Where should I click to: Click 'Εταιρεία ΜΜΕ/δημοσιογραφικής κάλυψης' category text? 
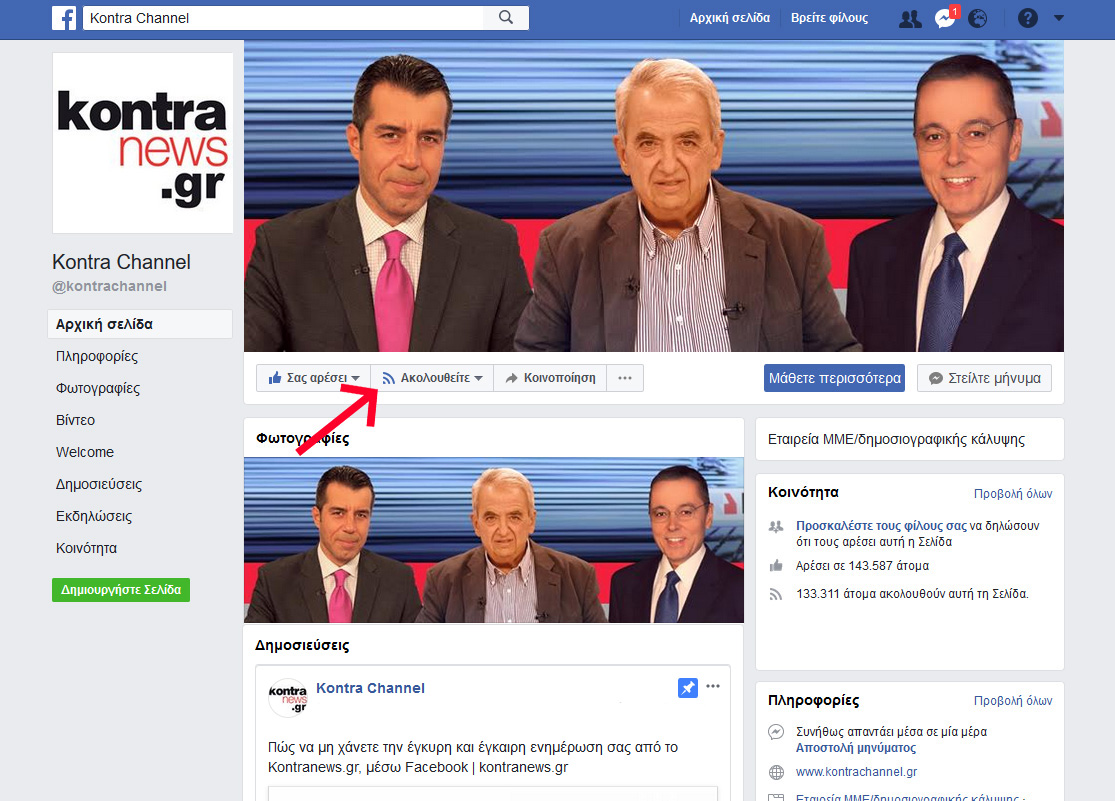click(896, 440)
